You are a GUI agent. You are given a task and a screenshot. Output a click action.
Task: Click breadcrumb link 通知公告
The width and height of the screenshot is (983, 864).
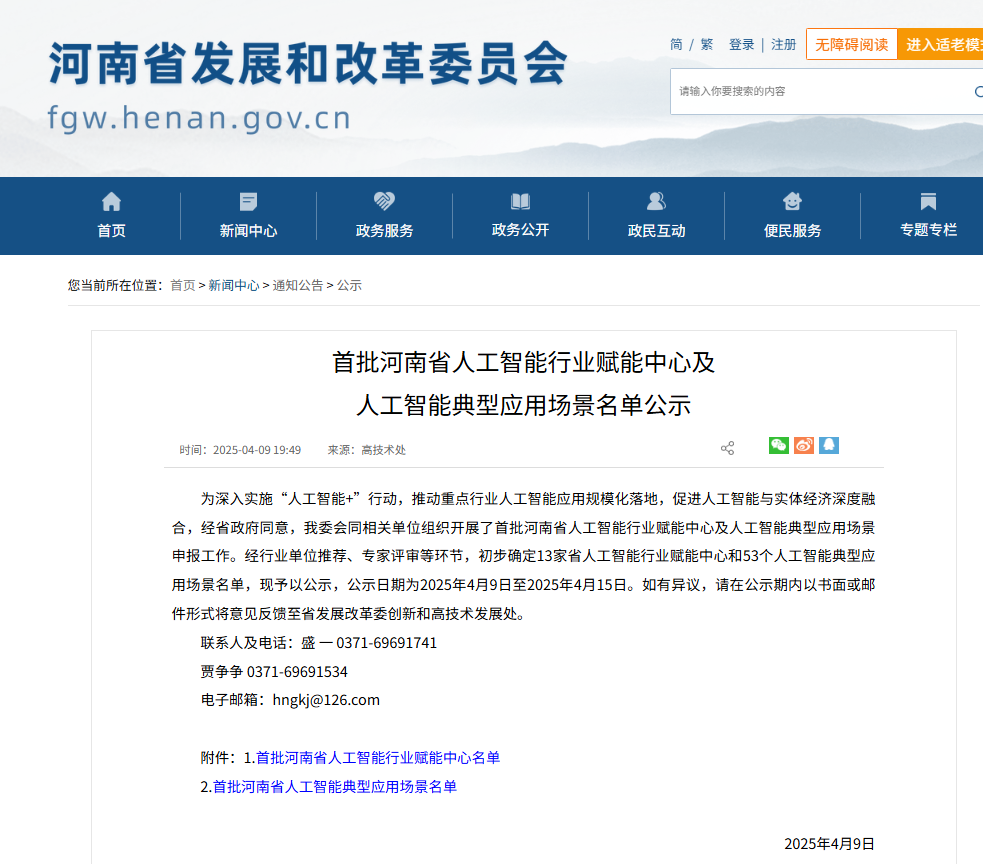tap(298, 285)
